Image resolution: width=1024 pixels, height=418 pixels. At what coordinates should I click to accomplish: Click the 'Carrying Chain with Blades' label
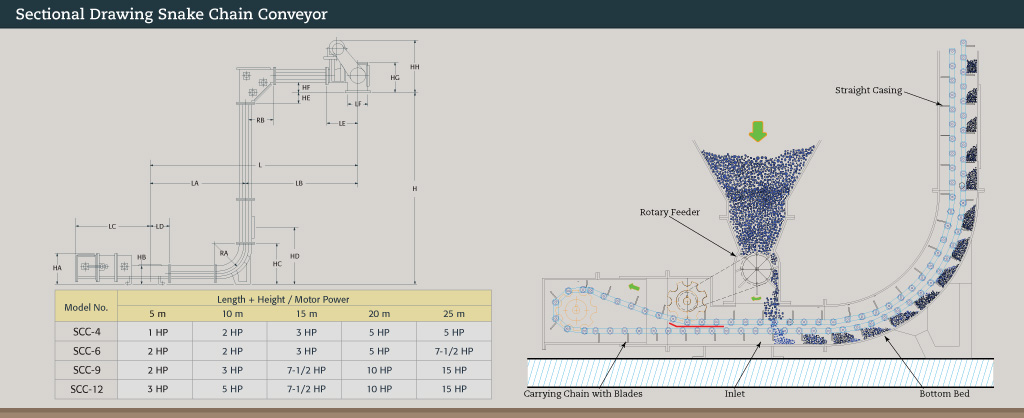click(583, 394)
